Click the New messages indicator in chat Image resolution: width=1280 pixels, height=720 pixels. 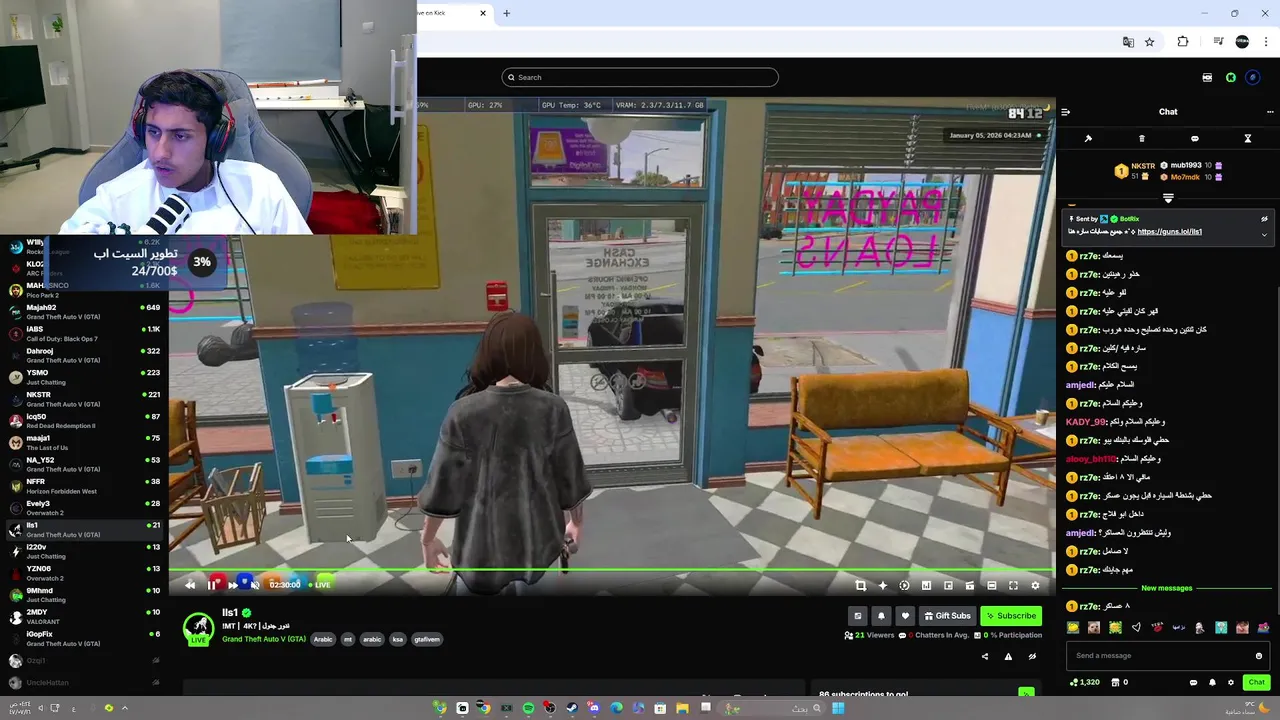click(x=1166, y=588)
